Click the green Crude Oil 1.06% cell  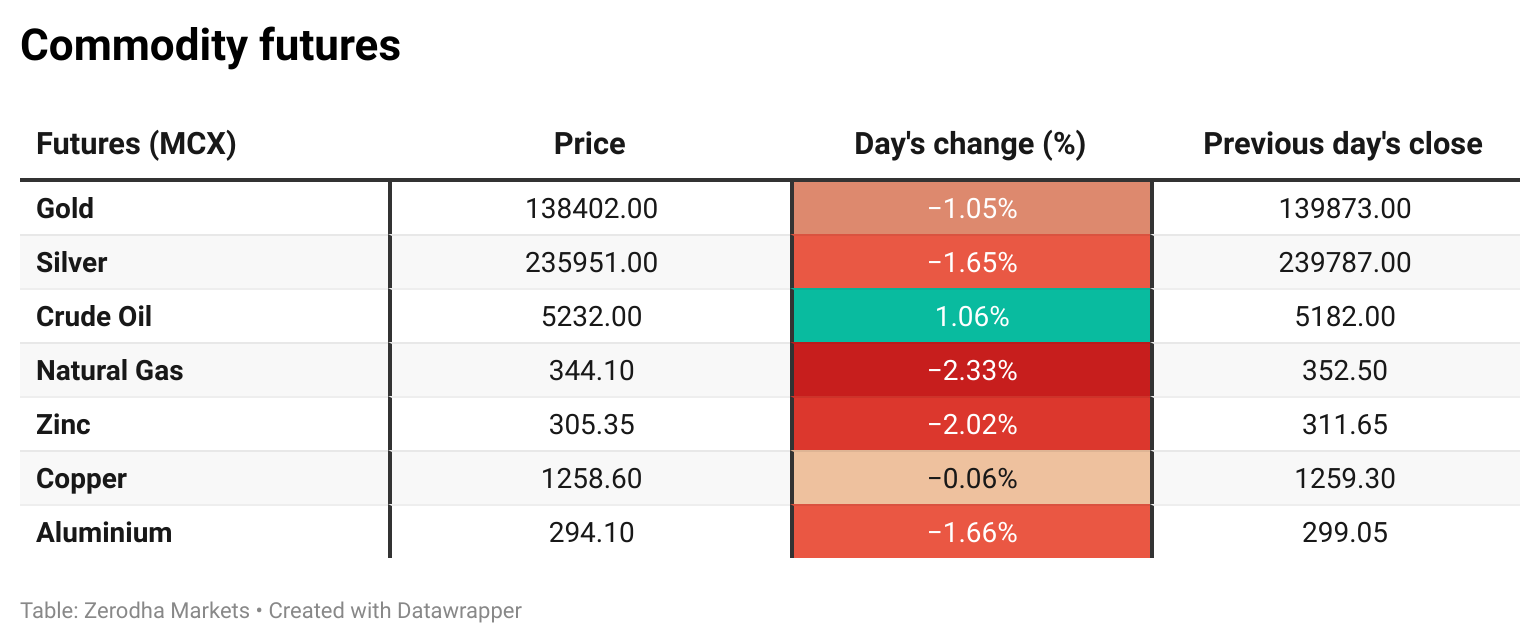point(972,317)
